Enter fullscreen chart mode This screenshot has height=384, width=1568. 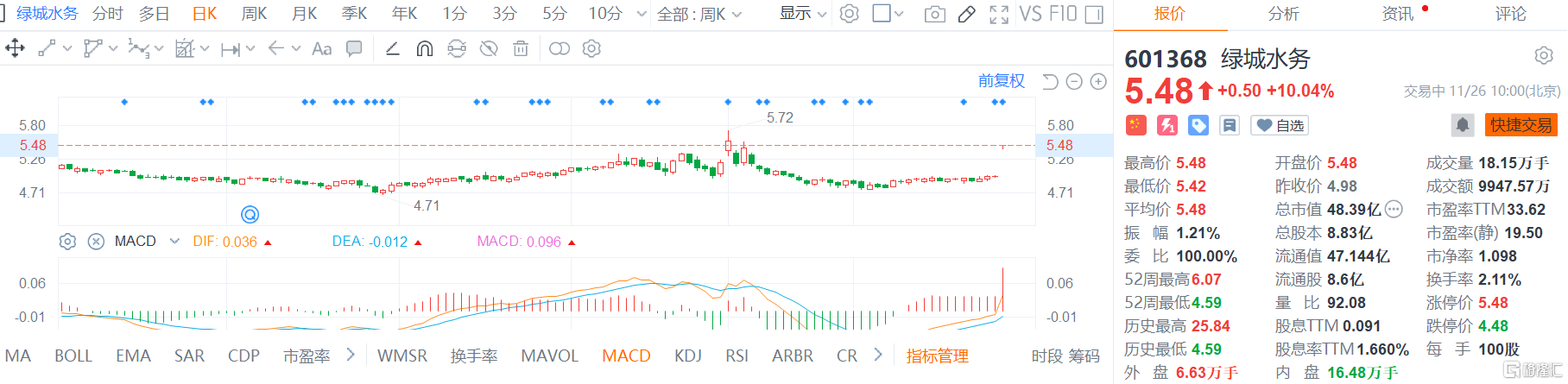click(999, 14)
